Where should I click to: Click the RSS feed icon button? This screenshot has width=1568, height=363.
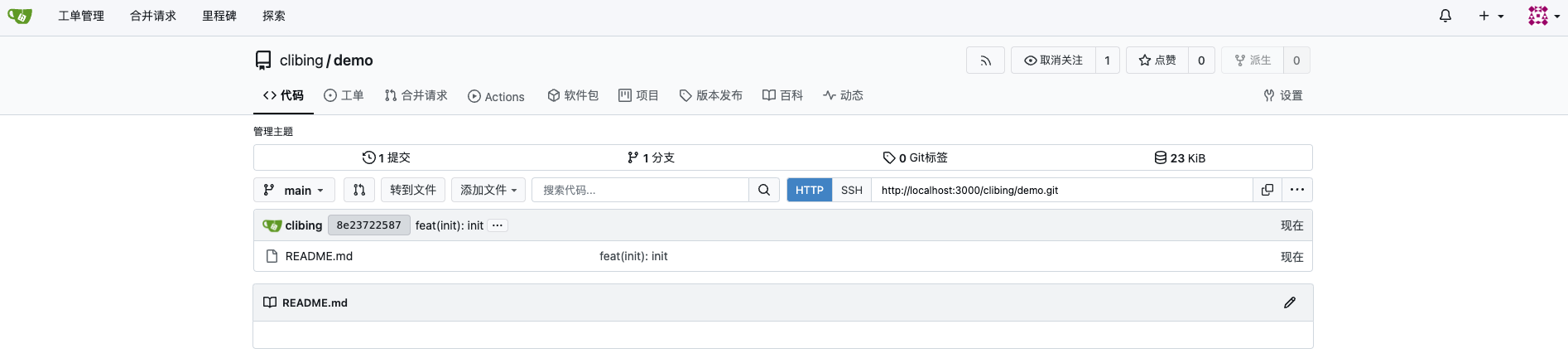985,60
